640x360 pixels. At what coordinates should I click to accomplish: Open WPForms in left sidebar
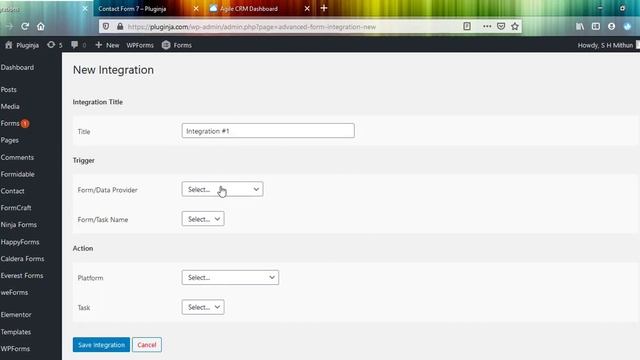pyautogui.click(x=15, y=349)
